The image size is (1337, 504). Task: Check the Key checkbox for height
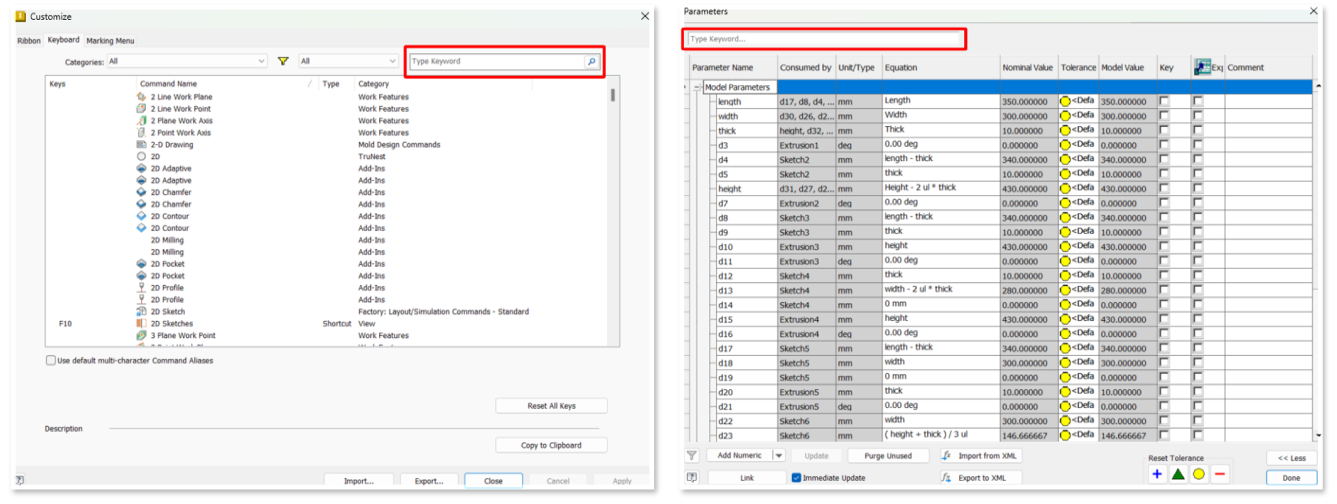[x=1164, y=189]
